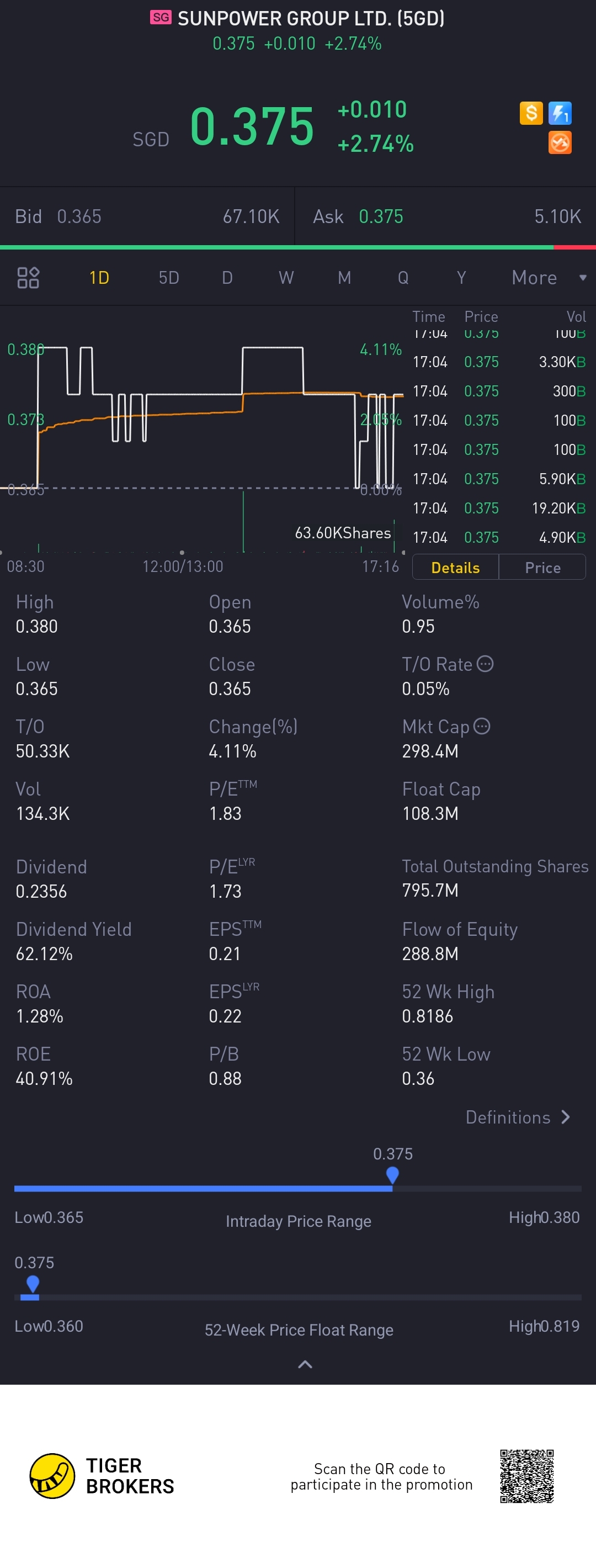Open the chart layout grid icon
This screenshot has width=596, height=1568.
tap(28, 278)
